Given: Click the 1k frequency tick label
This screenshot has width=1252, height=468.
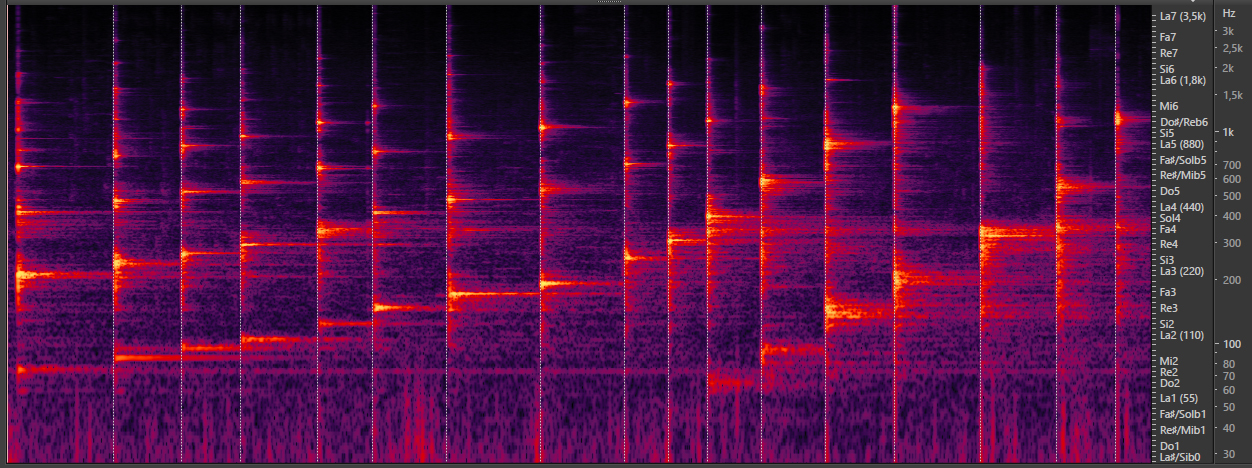Looking at the screenshot, I should (1229, 132).
